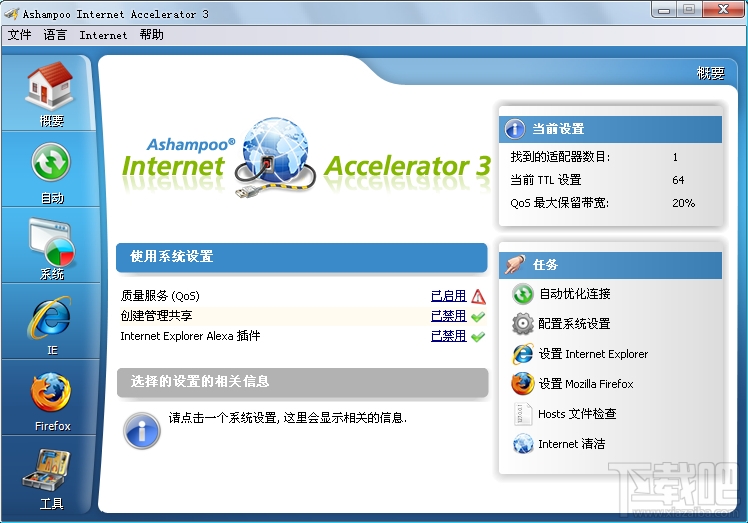The width and height of the screenshot is (748, 523).
Task: Open the 工具 toolbox sidebar icon
Action: 48,470
